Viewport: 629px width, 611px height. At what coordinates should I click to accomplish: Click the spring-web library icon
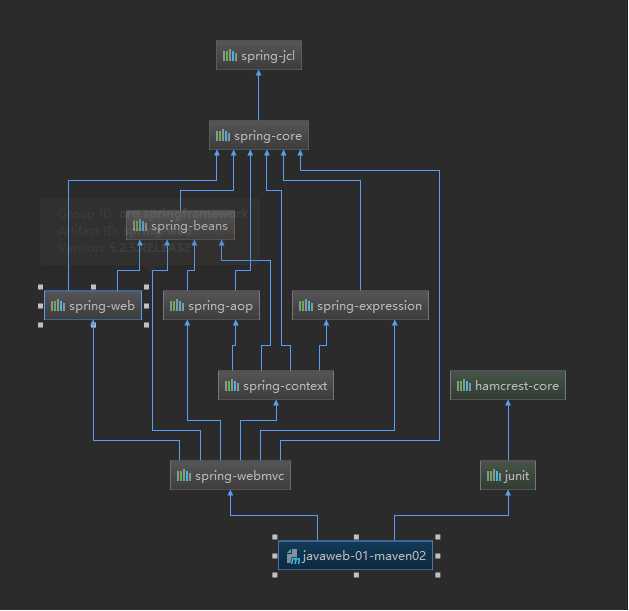coord(58,306)
